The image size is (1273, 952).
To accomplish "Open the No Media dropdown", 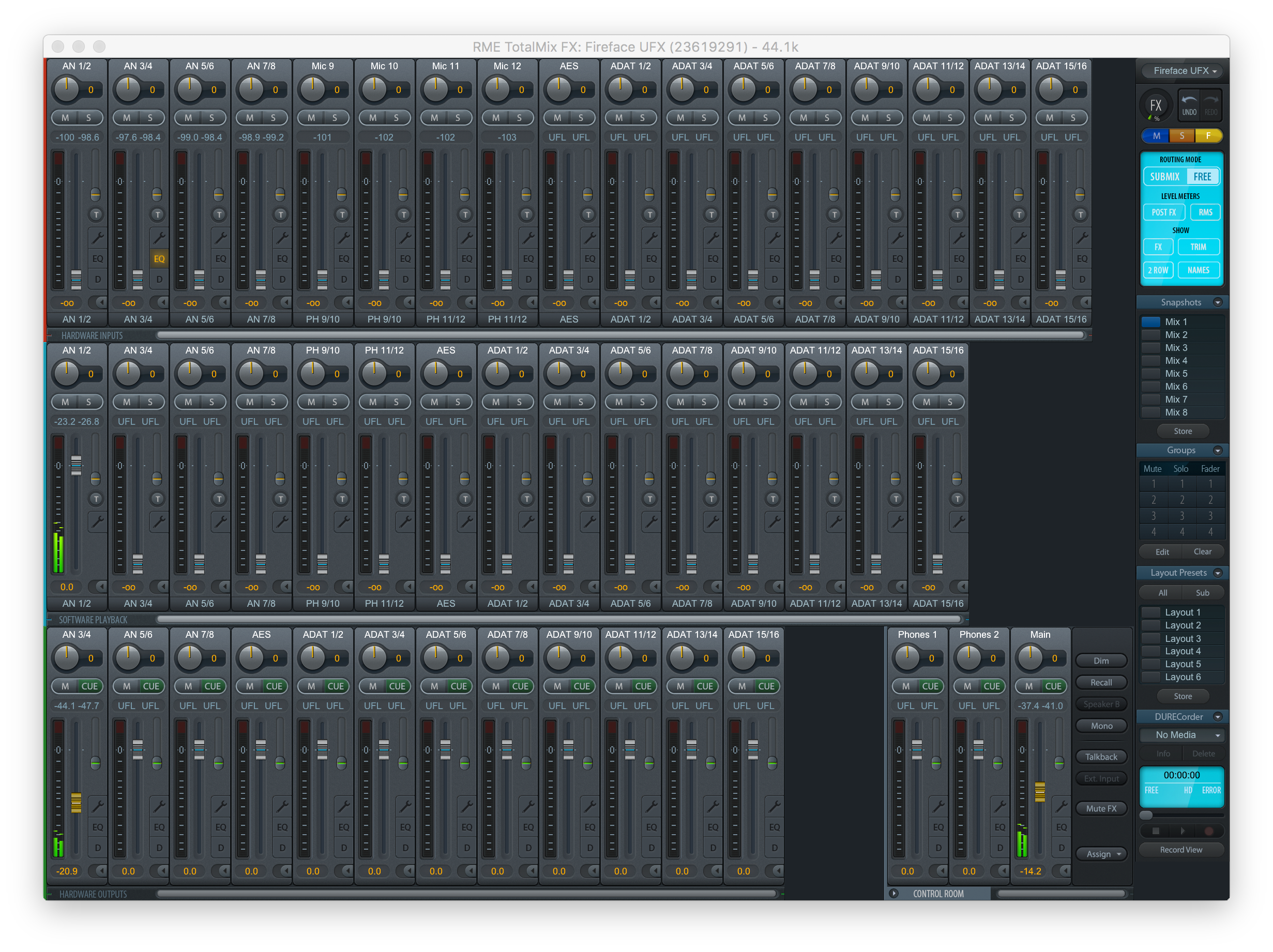I will coord(1182,734).
